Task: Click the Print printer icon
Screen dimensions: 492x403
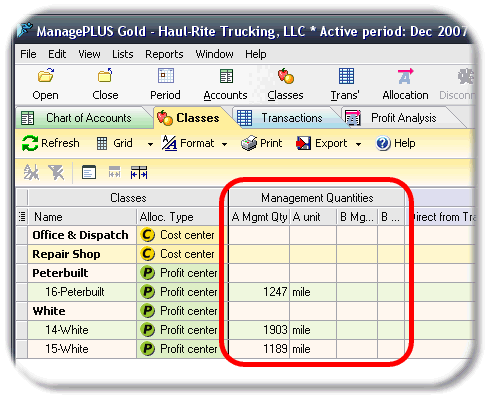Action: (x=249, y=143)
